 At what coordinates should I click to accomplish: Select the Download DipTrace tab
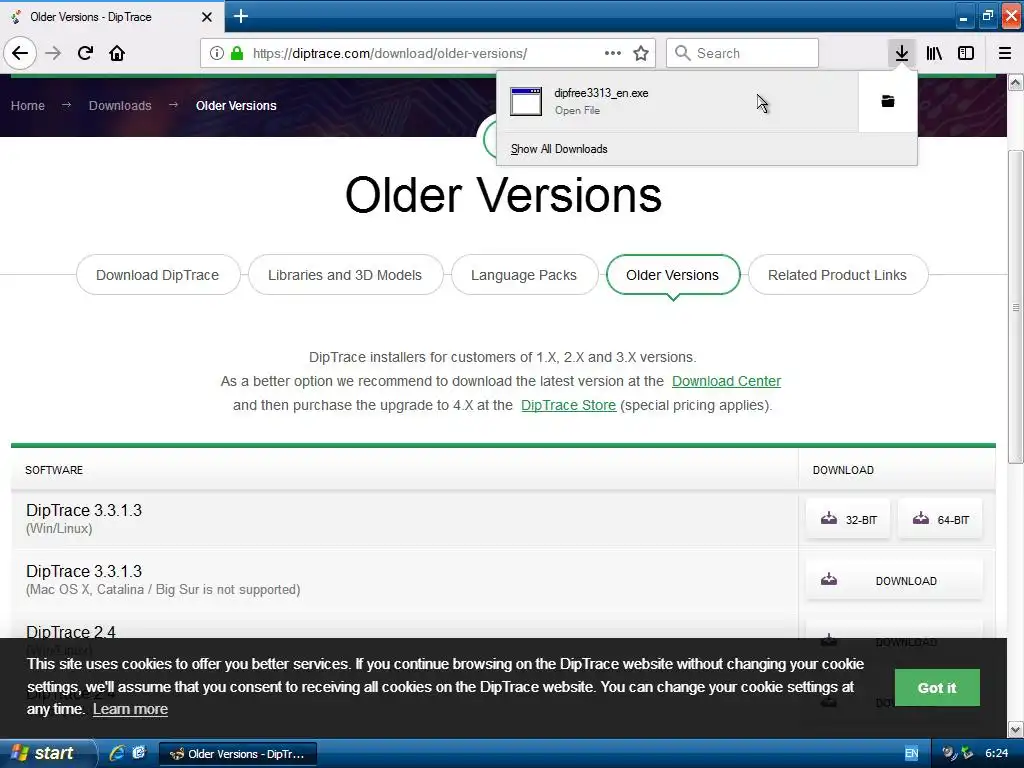[157, 275]
